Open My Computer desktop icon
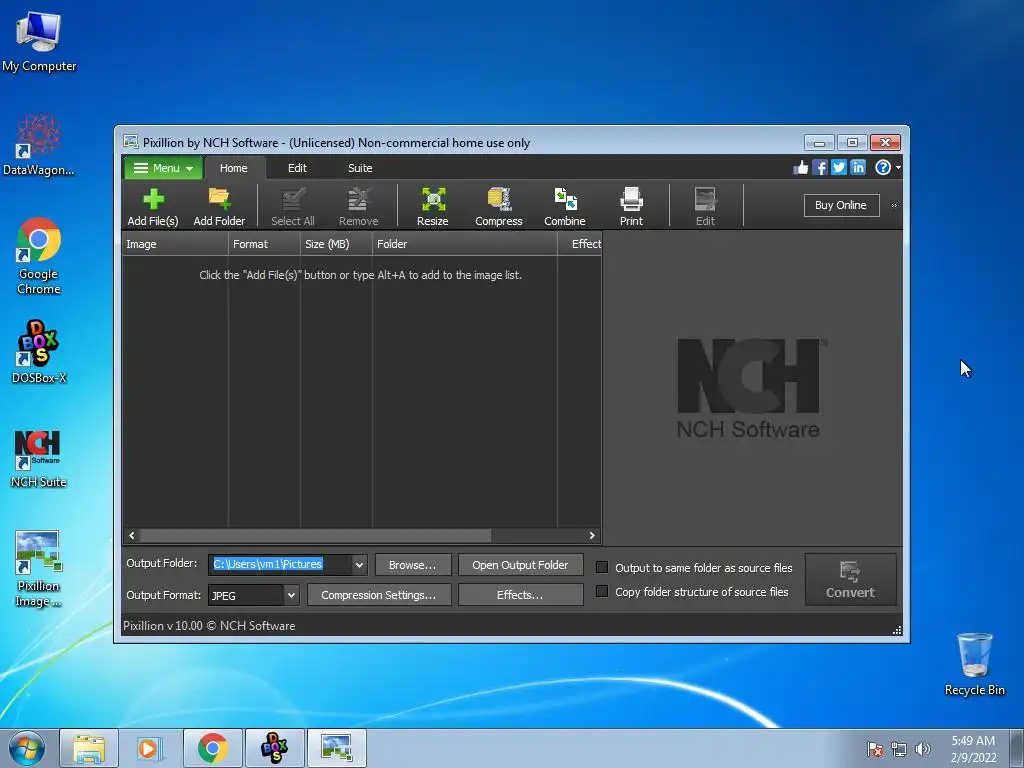 (x=39, y=41)
